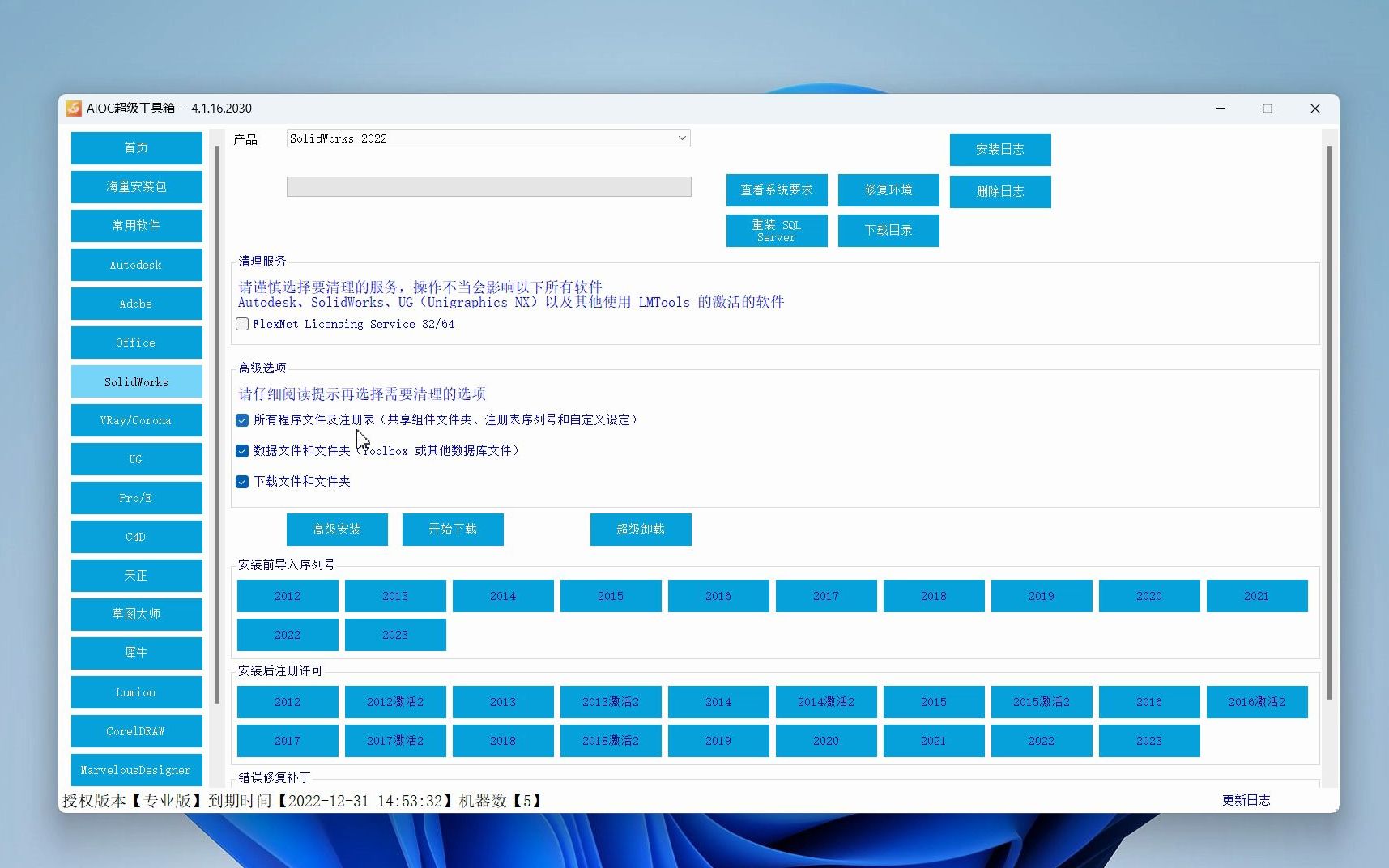The width and height of the screenshot is (1389, 868).
Task: Maximize the AIOC window
Action: (x=1268, y=108)
